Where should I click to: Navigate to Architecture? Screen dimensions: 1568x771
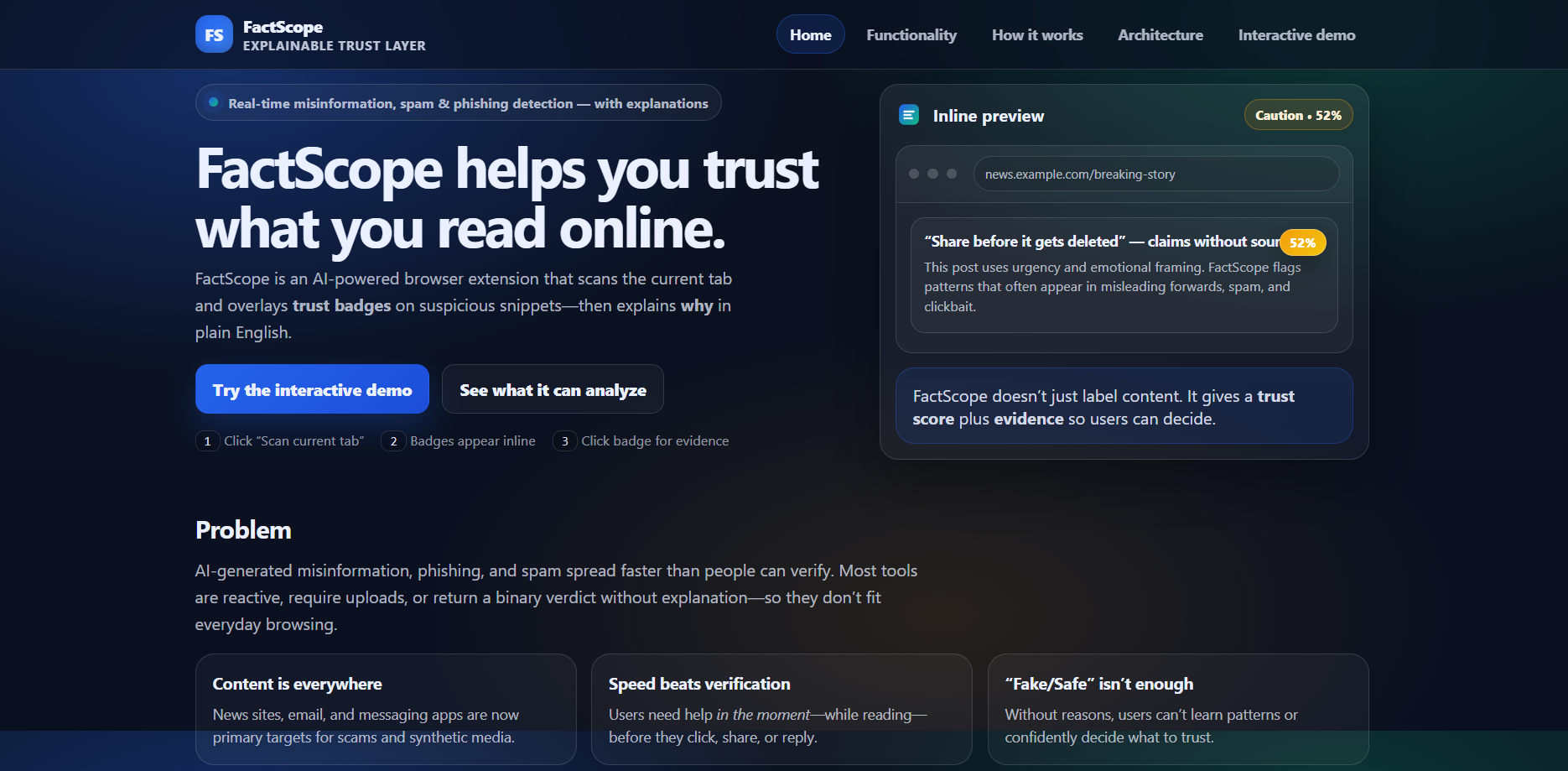(1160, 34)
